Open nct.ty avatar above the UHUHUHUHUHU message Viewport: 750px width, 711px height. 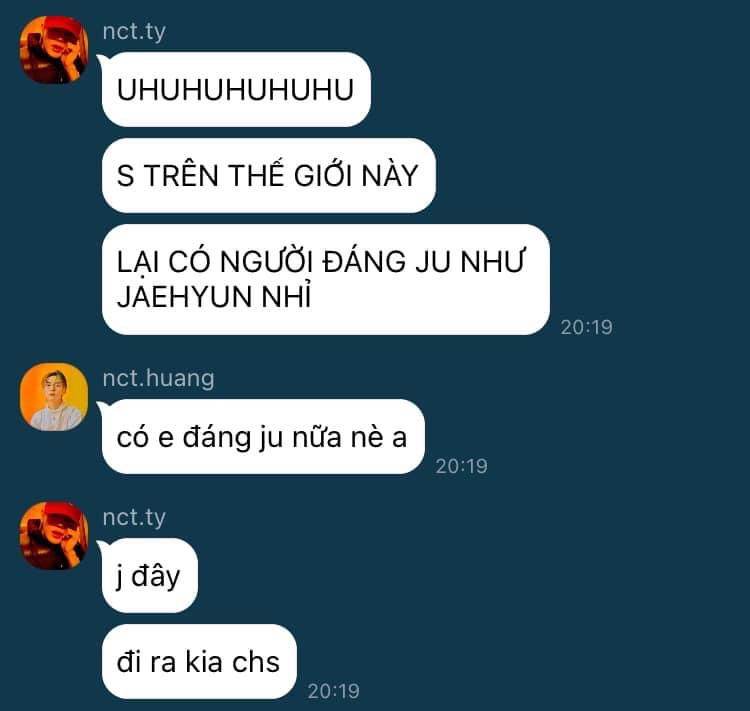tap(54, 50)
